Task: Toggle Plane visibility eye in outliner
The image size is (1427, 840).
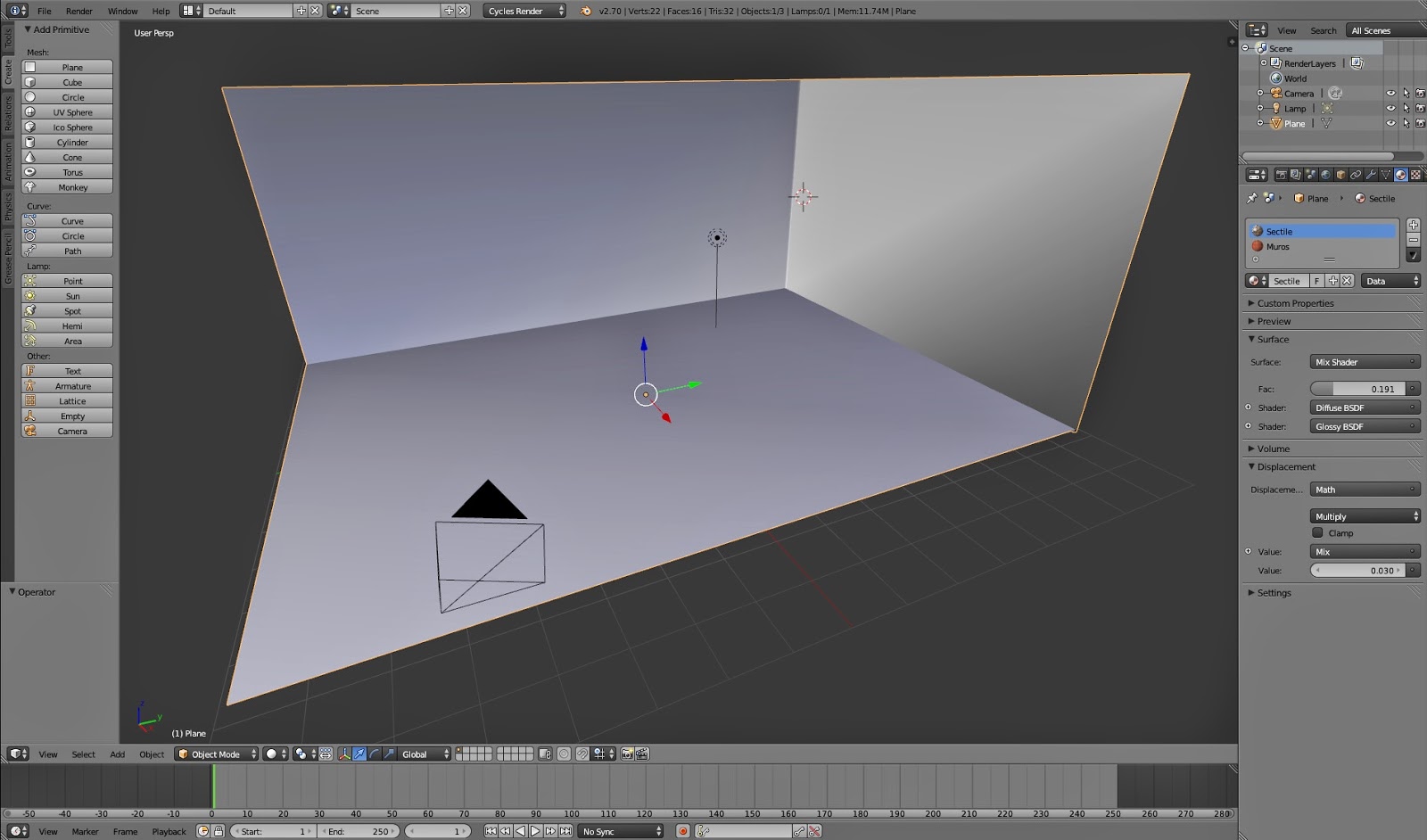Action: pyautogui.click(x=1390, y=124)
